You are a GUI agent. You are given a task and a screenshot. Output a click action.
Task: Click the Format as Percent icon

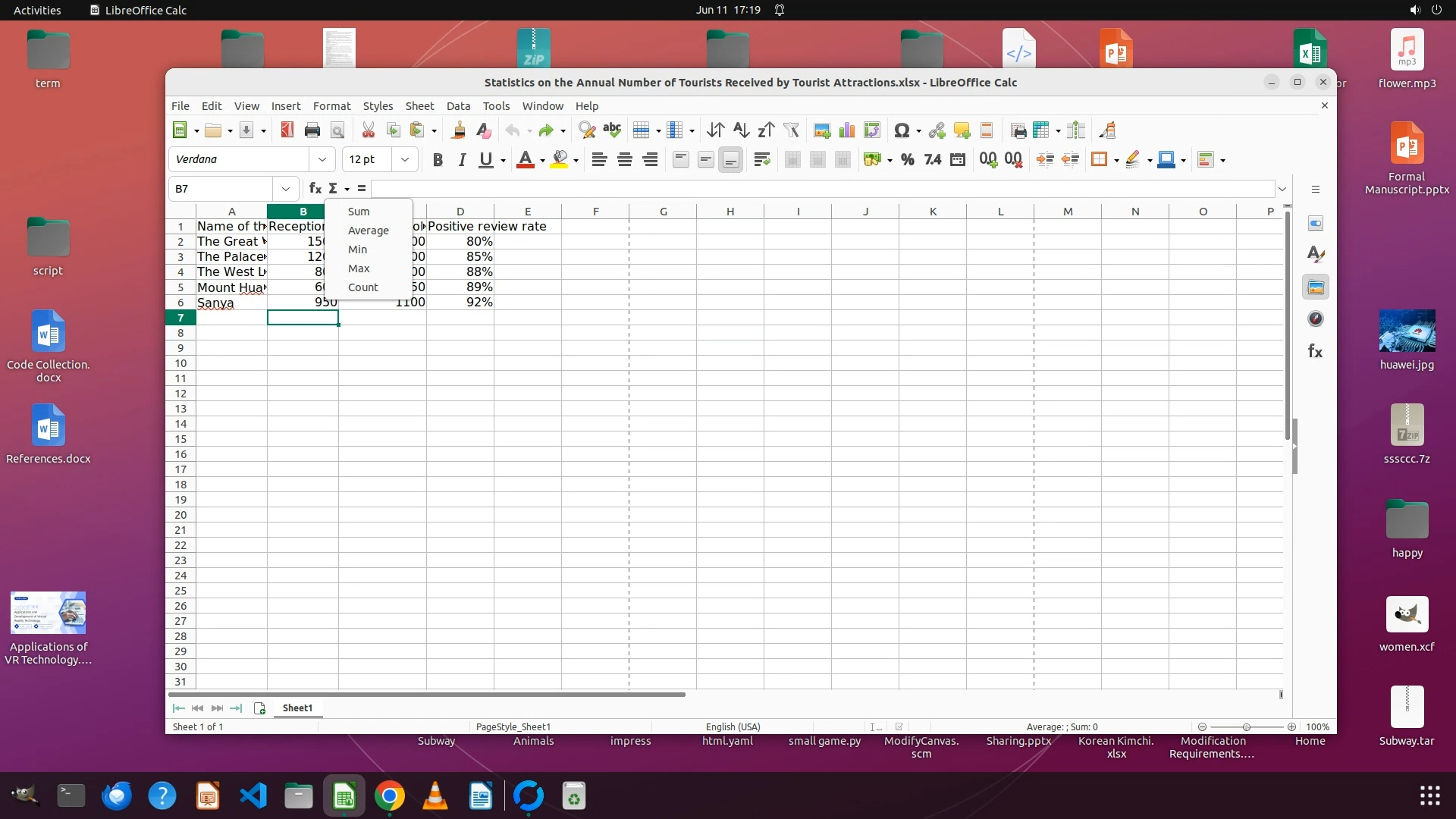[907, 159]
